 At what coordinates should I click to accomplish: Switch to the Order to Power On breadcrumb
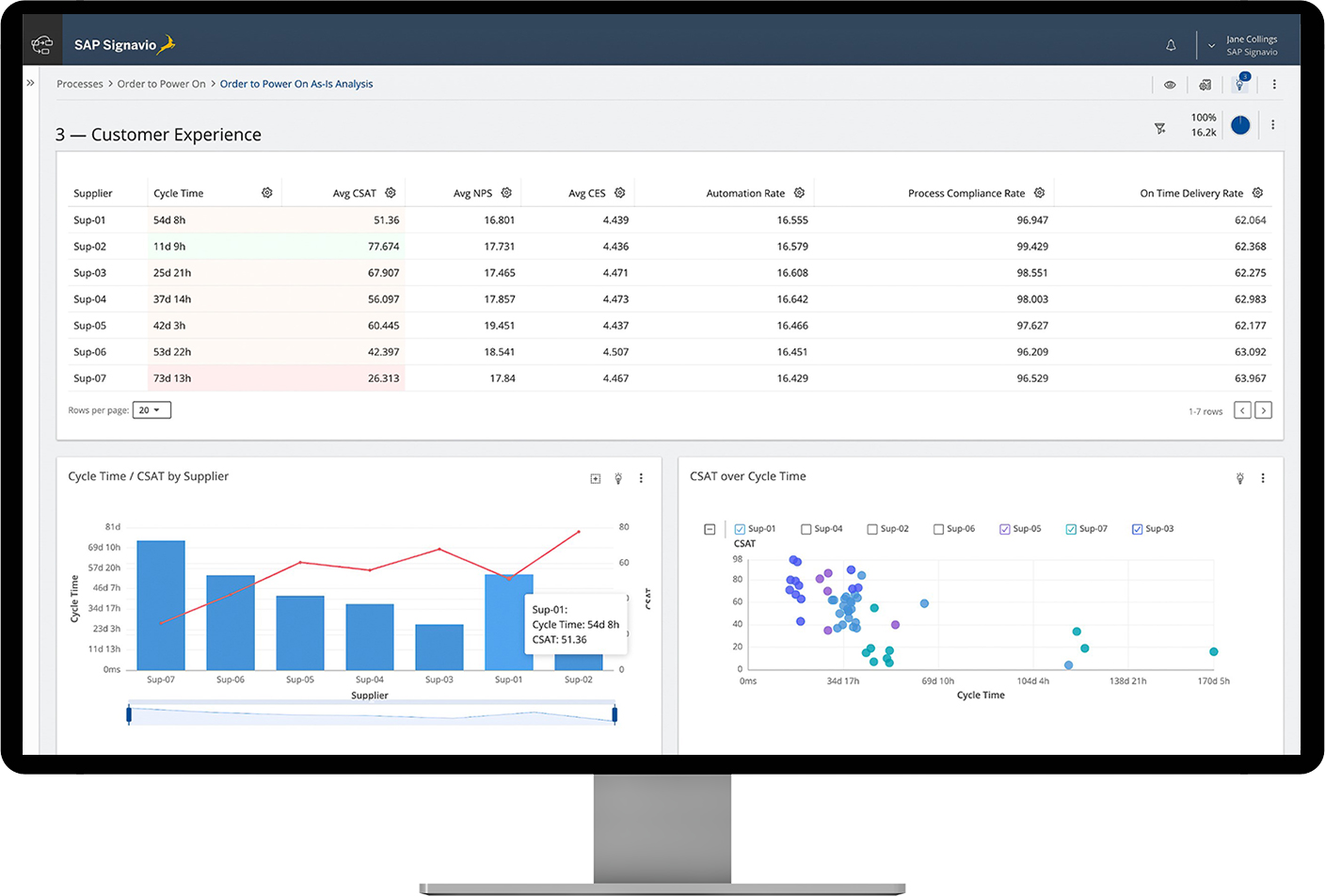pos(161,83)
